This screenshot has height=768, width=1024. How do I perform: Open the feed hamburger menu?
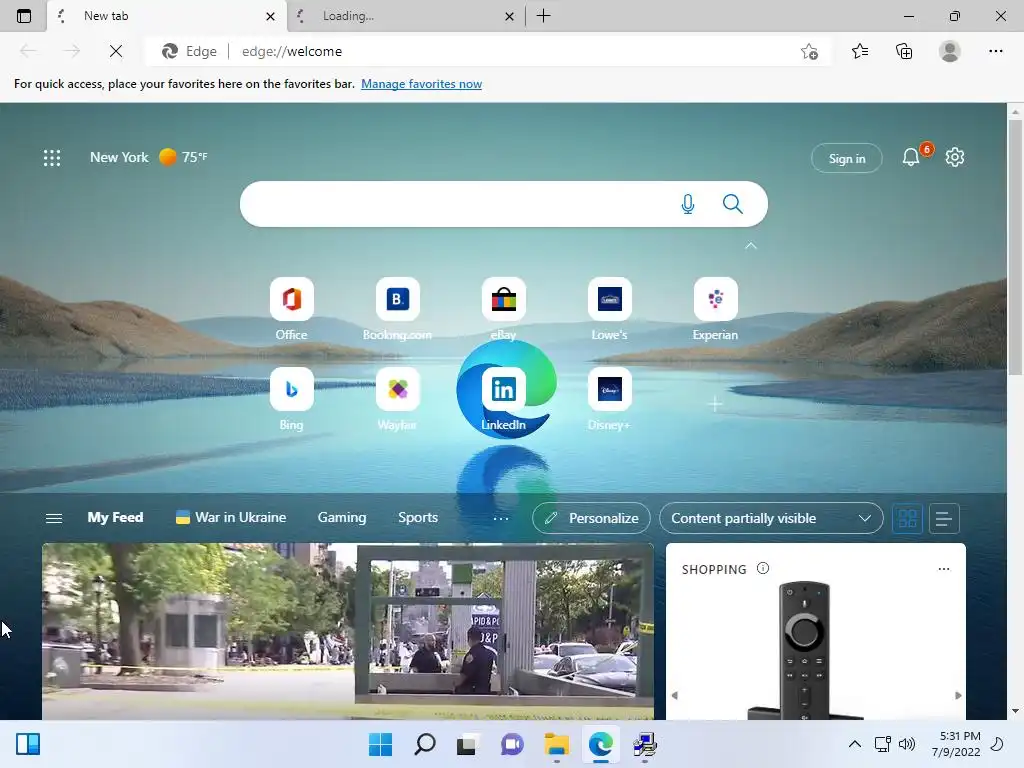tap(54, 518)
